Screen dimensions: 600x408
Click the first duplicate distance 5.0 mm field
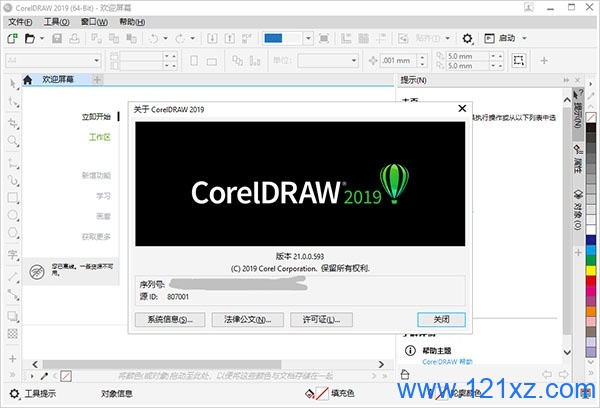468,56
